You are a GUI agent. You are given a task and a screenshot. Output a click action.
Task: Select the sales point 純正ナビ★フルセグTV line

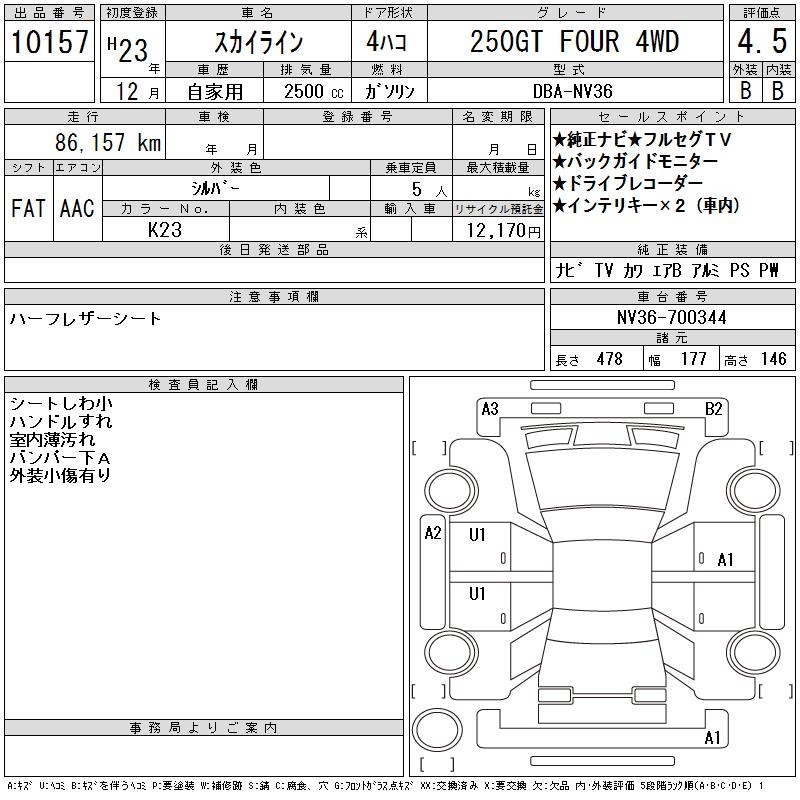click(x=642, y=139)
